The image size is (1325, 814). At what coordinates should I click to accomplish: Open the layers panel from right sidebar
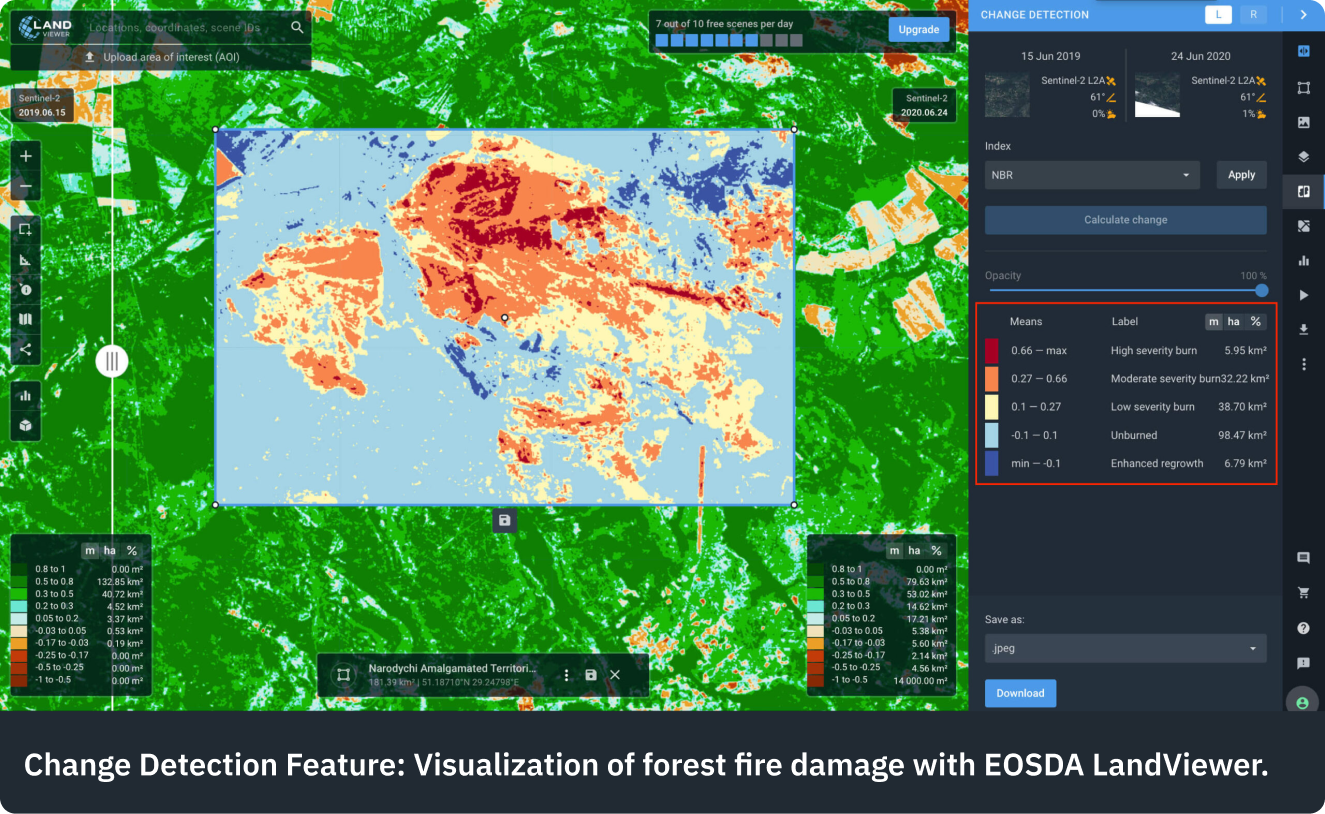click(1304, 157)
